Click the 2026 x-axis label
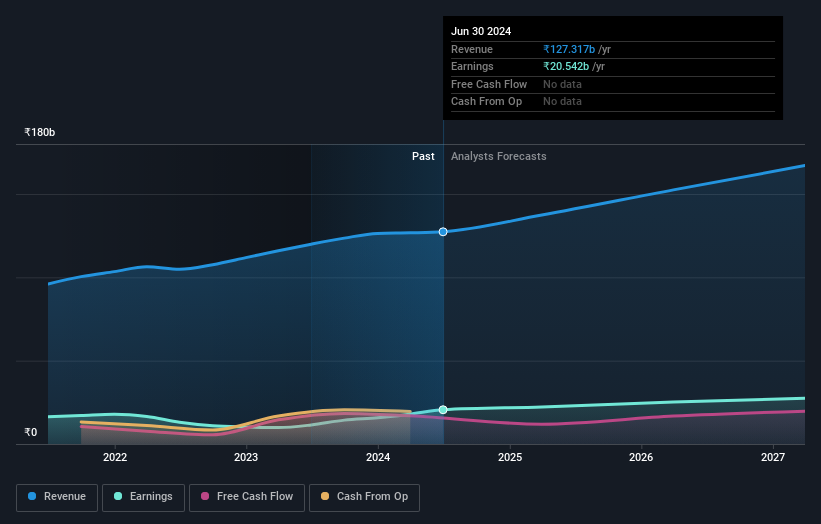Viewport: 821px width, 524px height. (x=641, y=458)
